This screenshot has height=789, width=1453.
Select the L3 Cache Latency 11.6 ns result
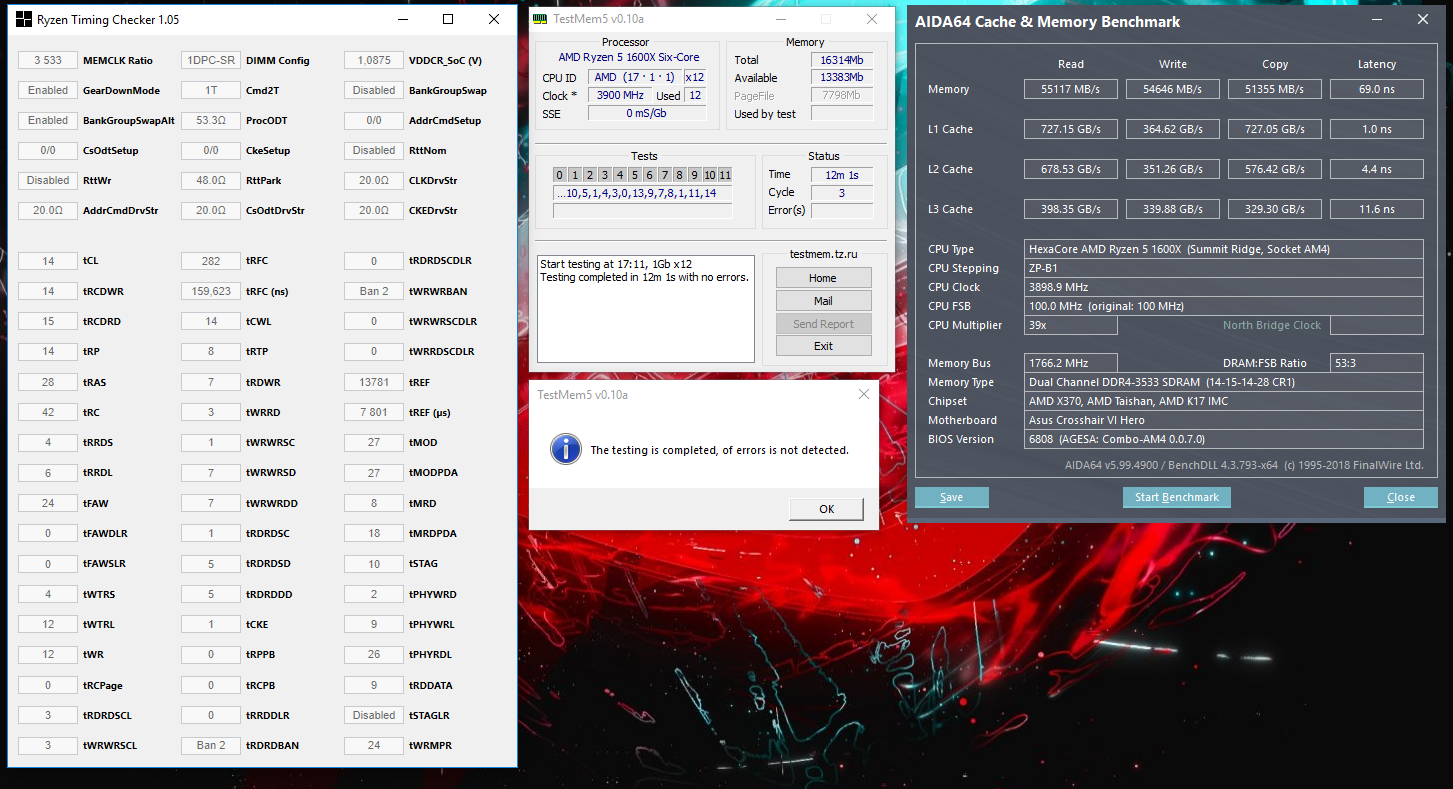click(1377, 209)
